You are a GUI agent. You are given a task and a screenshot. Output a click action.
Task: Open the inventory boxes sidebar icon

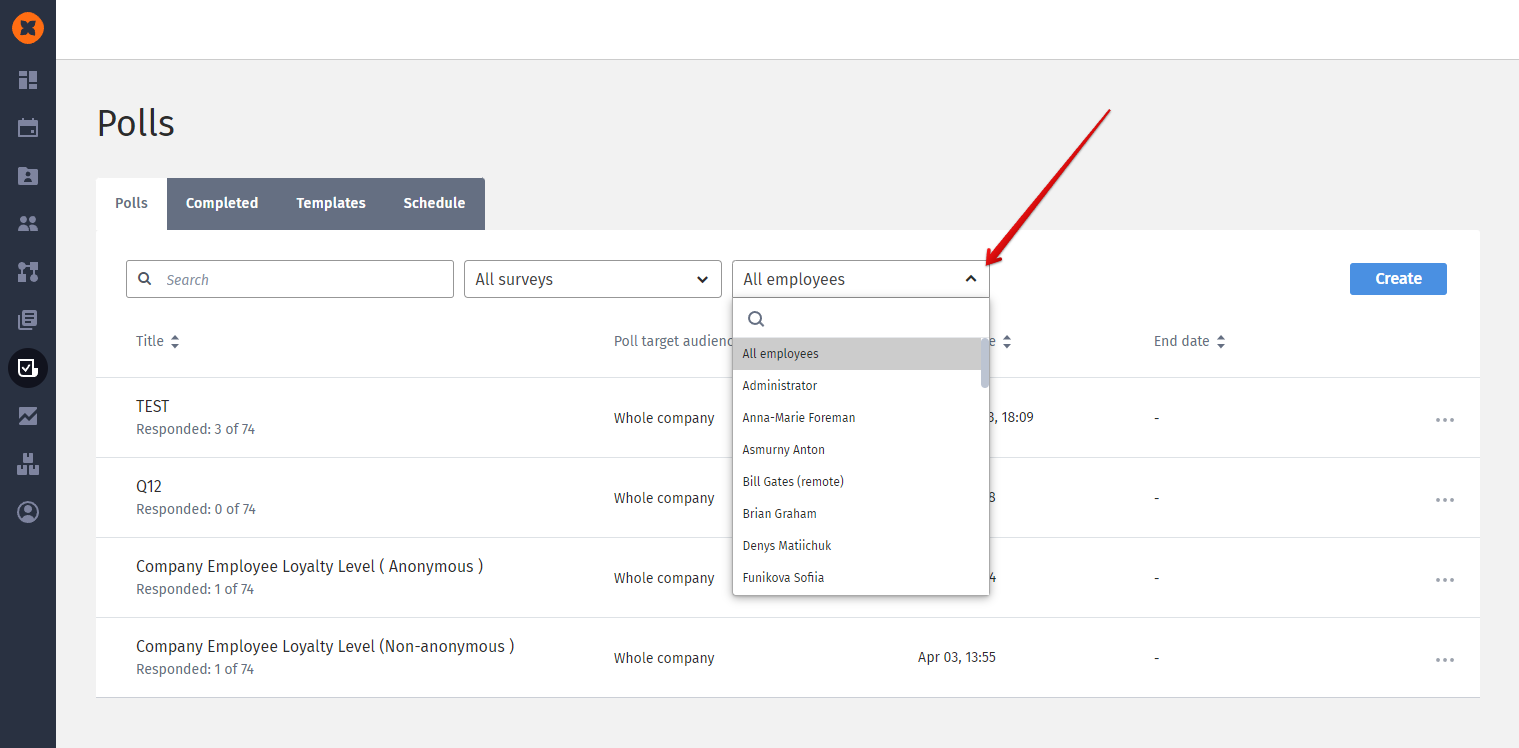tap(28, 464)
